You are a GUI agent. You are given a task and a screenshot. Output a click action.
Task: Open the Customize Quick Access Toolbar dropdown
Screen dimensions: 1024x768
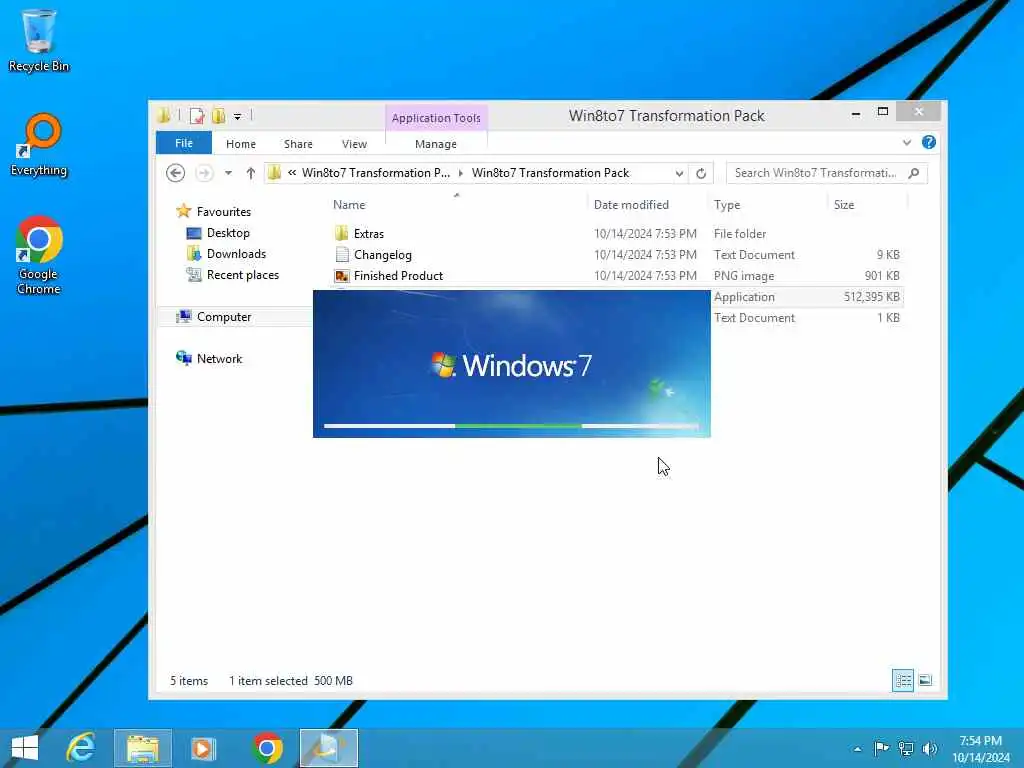[x=238, y=117]
